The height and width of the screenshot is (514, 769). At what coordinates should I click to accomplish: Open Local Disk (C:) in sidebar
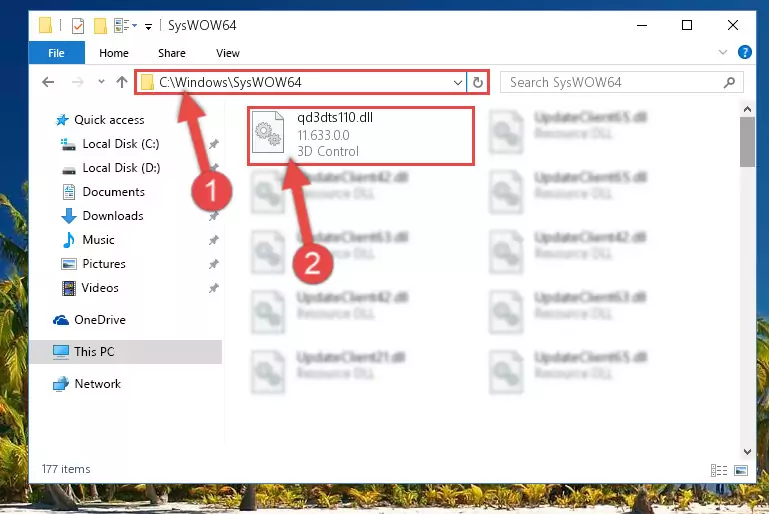[x=121, y=144]
